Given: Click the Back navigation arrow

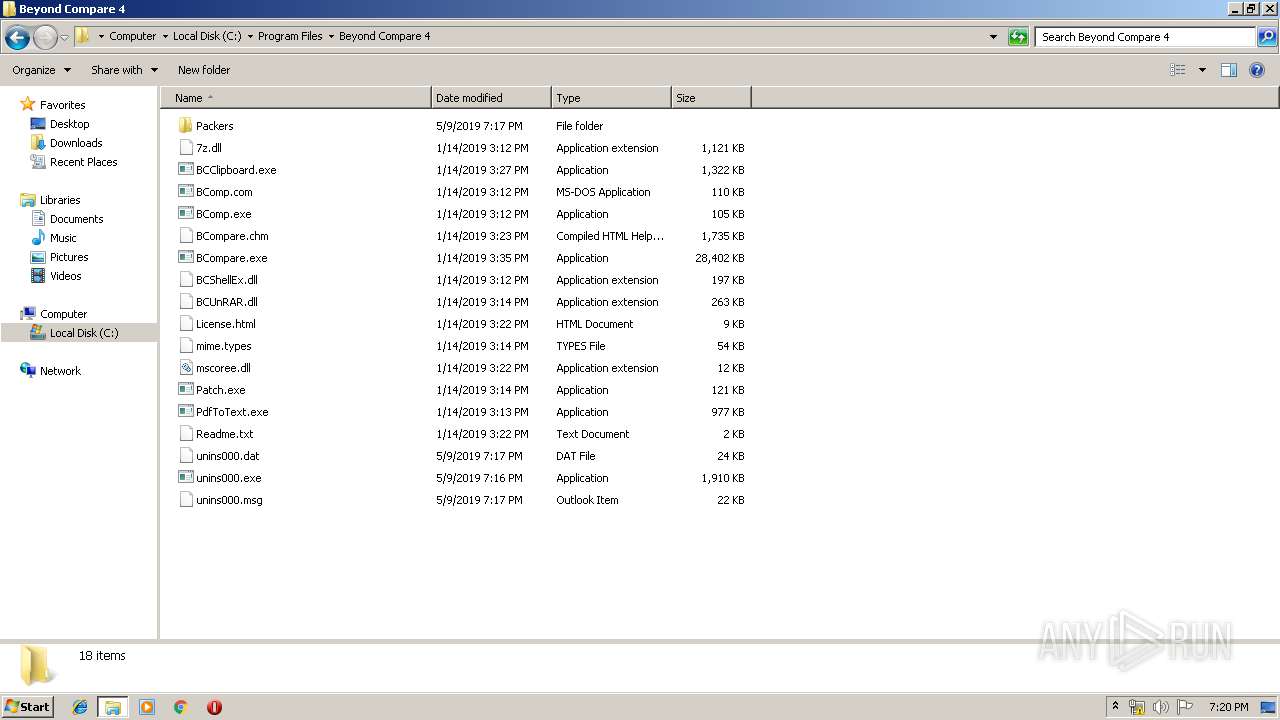Looking at the screenshot, I should (17, 38).
